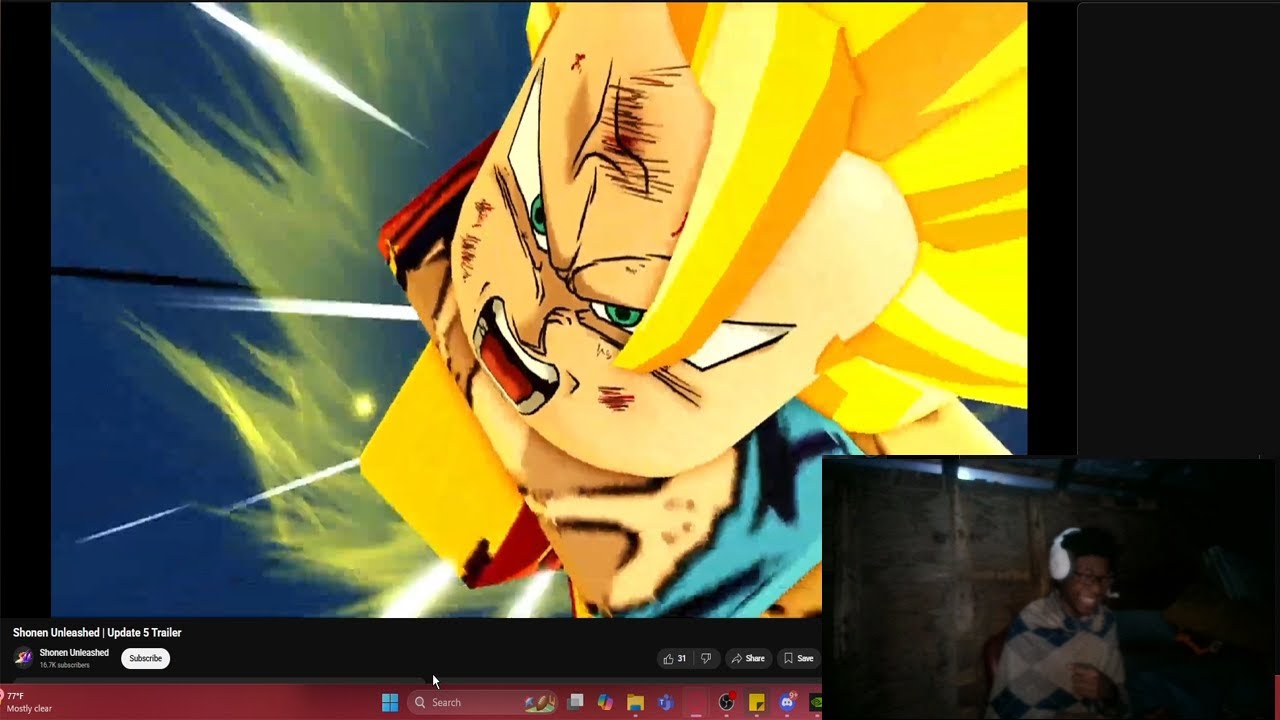The image size is (1280, 720).
Task: Like the Shonen Unleashed trailer video
Action: [675, 658]
